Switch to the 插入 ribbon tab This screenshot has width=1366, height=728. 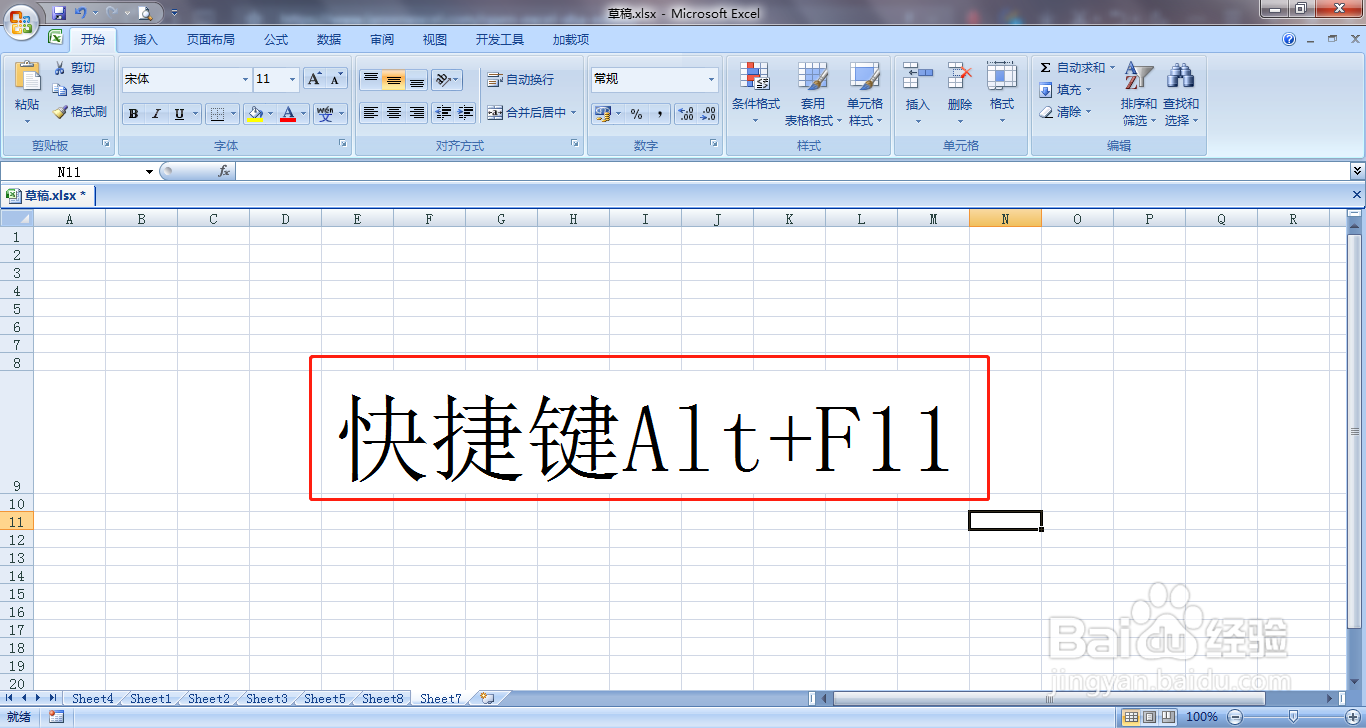click(x=145, y=40)
